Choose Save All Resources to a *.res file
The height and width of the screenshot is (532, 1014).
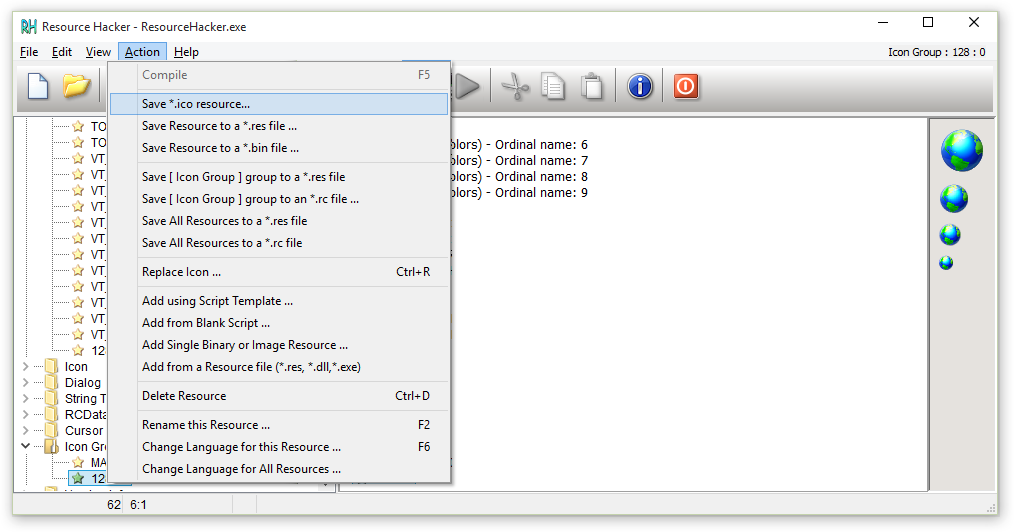click(x=279, y=221)
